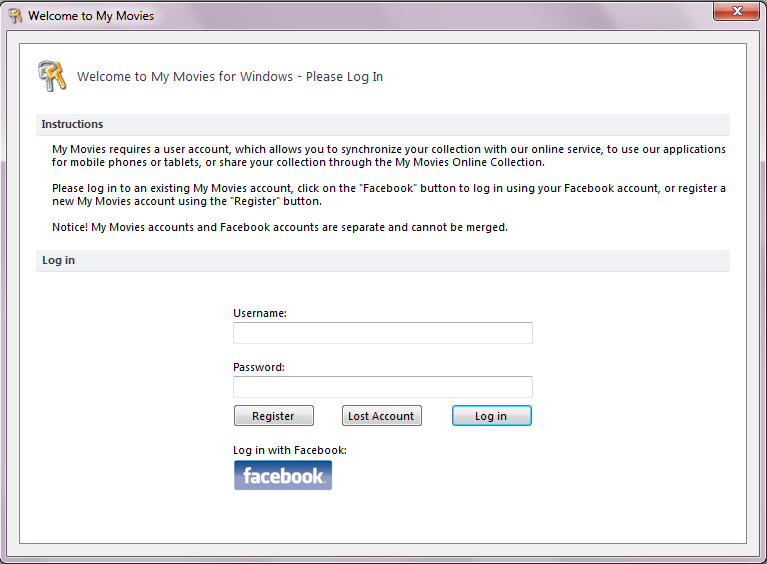Submit with the Log in button
Screen dimensions: 767x564
tap(491, 416)
